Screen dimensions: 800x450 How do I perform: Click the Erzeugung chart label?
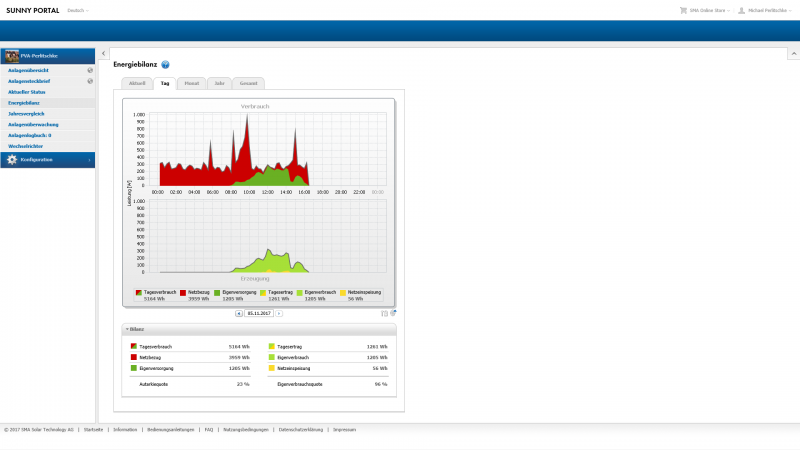pyautogui.click(x=255, y=279)
